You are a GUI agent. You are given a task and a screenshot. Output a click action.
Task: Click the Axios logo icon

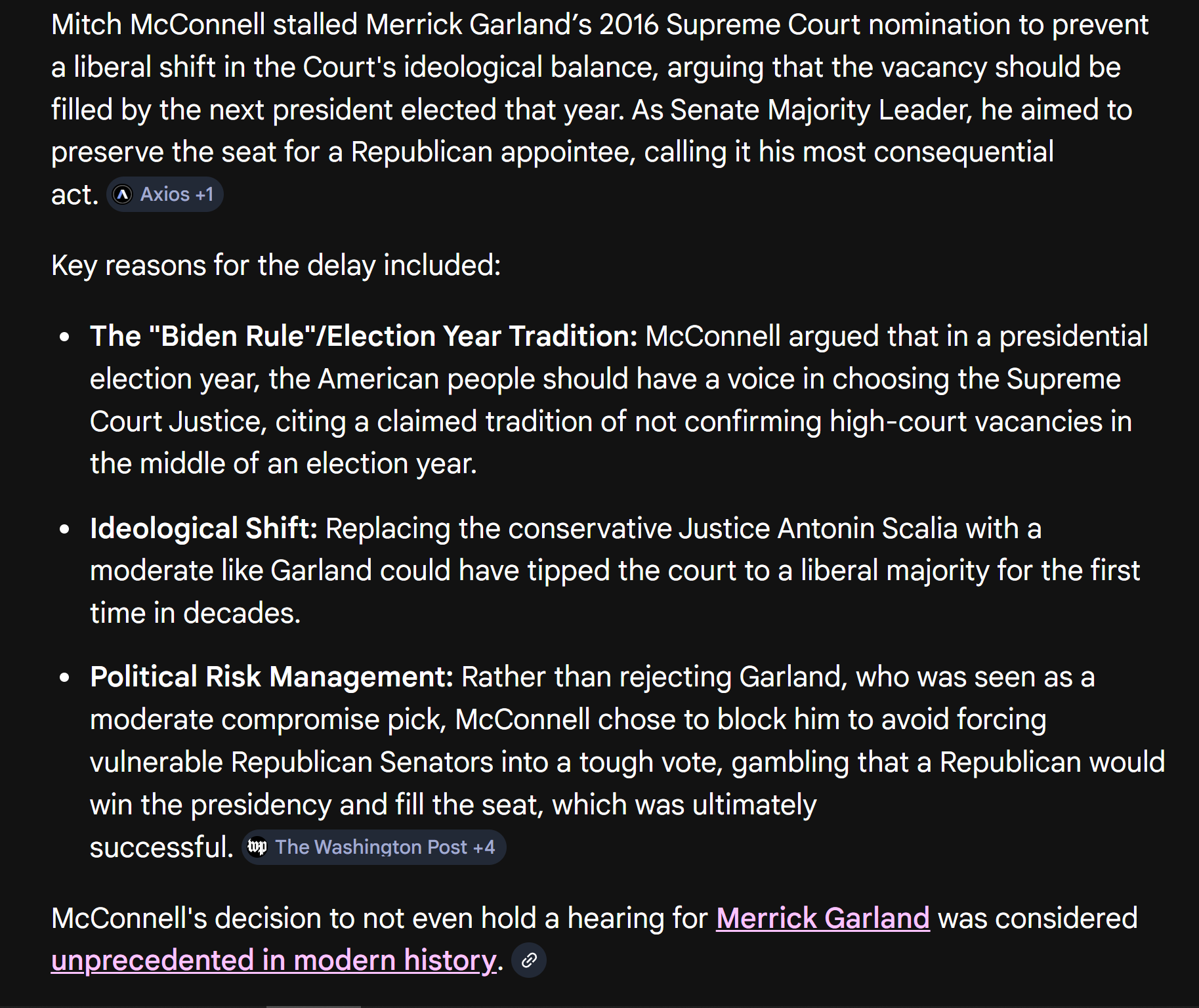122,194
